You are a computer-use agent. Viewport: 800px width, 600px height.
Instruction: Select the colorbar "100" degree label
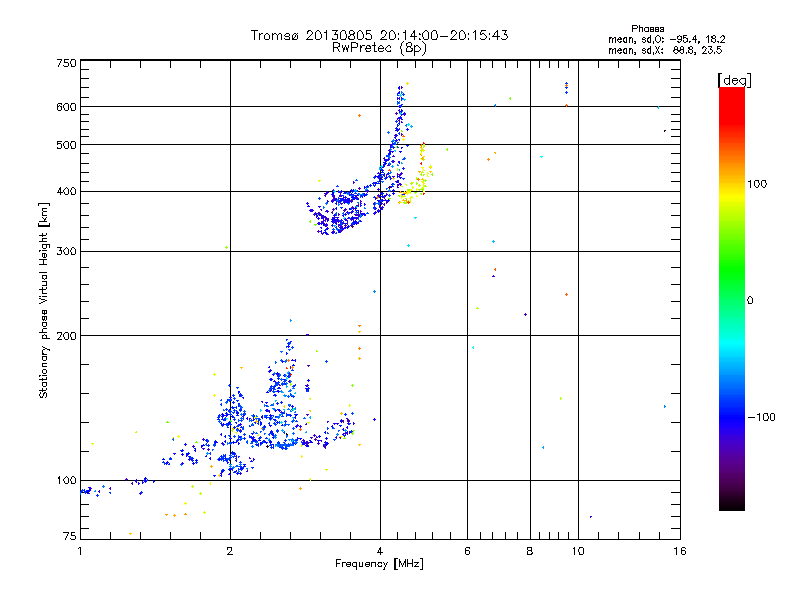757,184
